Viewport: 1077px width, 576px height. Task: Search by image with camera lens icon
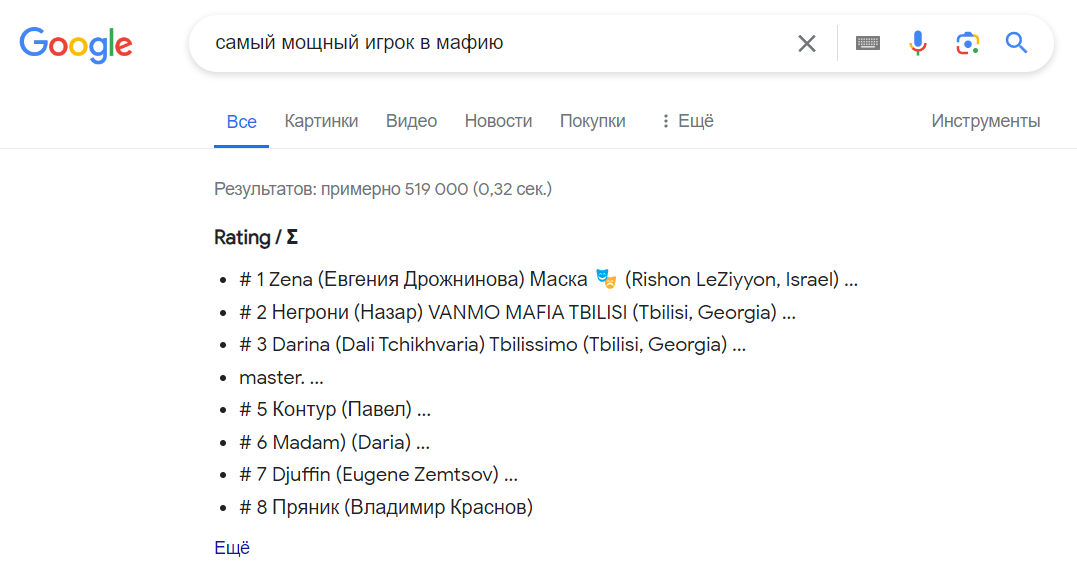click(x=967, y=43)
